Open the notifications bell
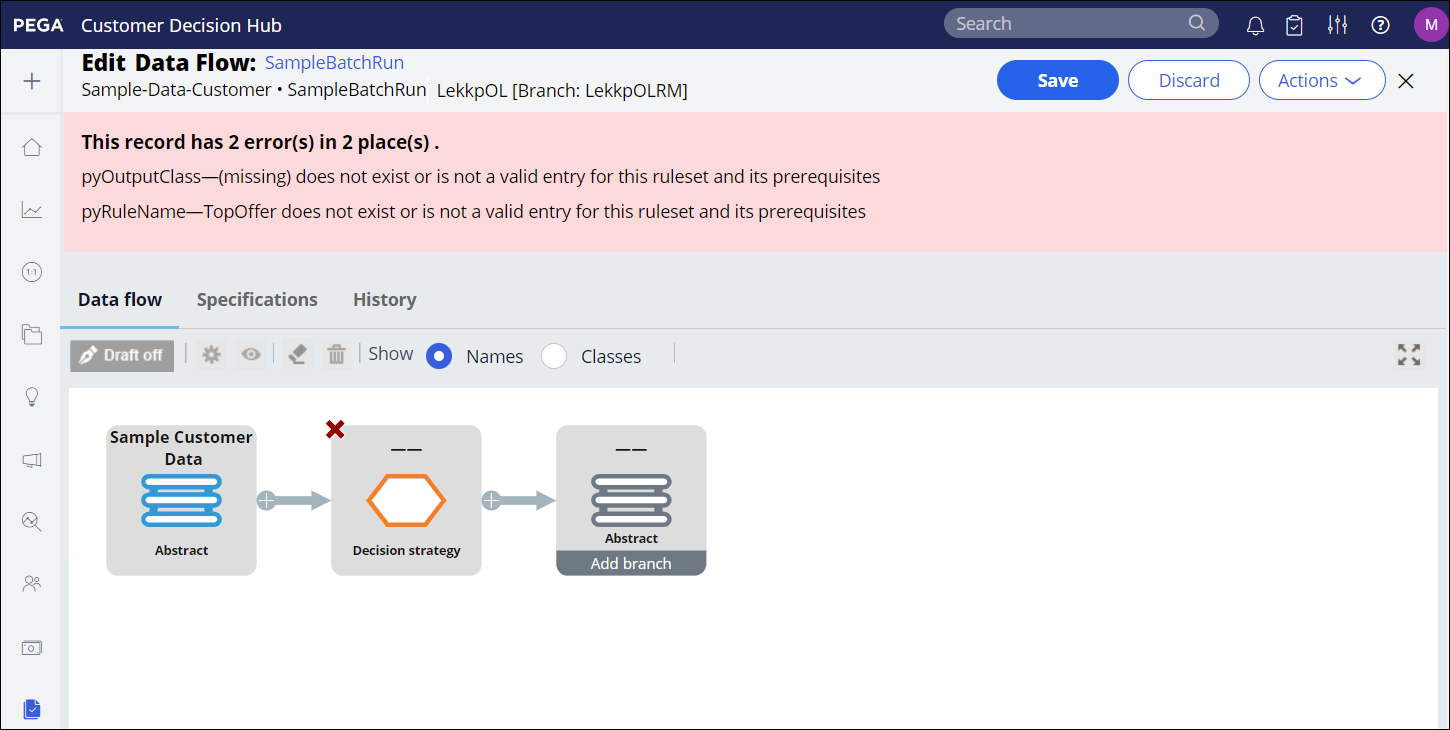The image size is (1450, 730). [1256, 25]
